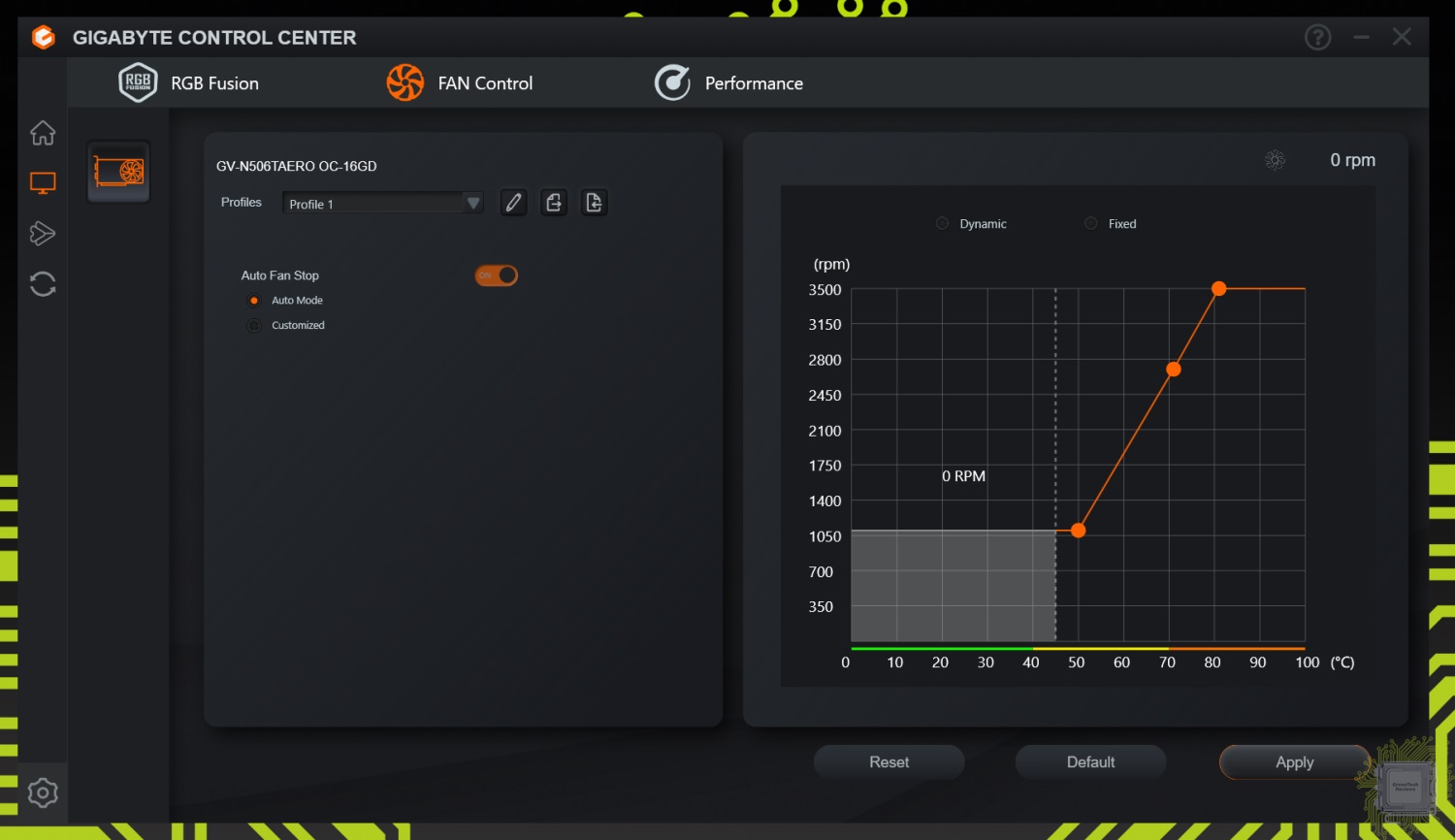Click the orange fan icon
The height and width of the screenshot is (840, 1455).
tap(405, 82)
